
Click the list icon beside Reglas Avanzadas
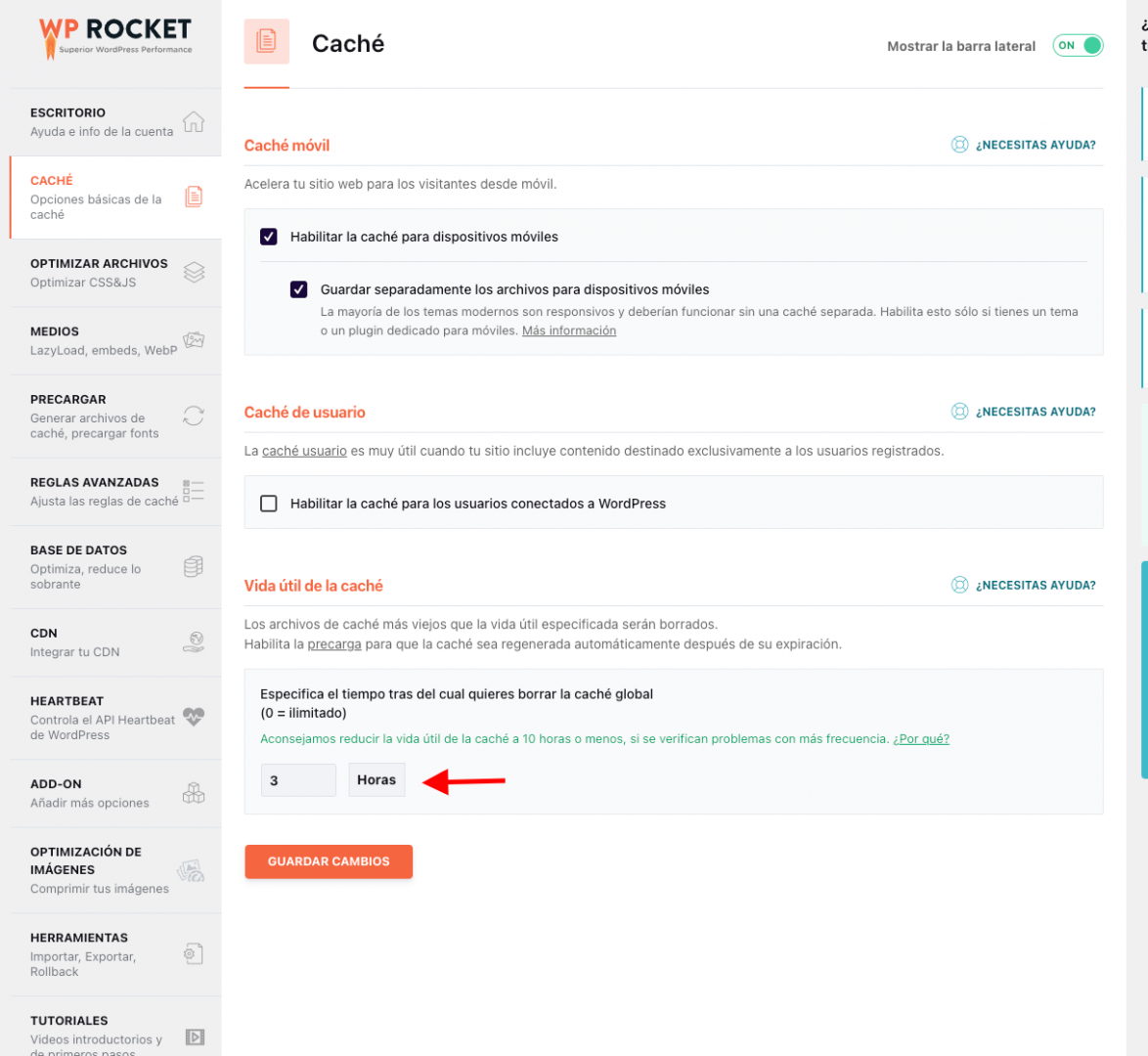click(x=194, y=492)
